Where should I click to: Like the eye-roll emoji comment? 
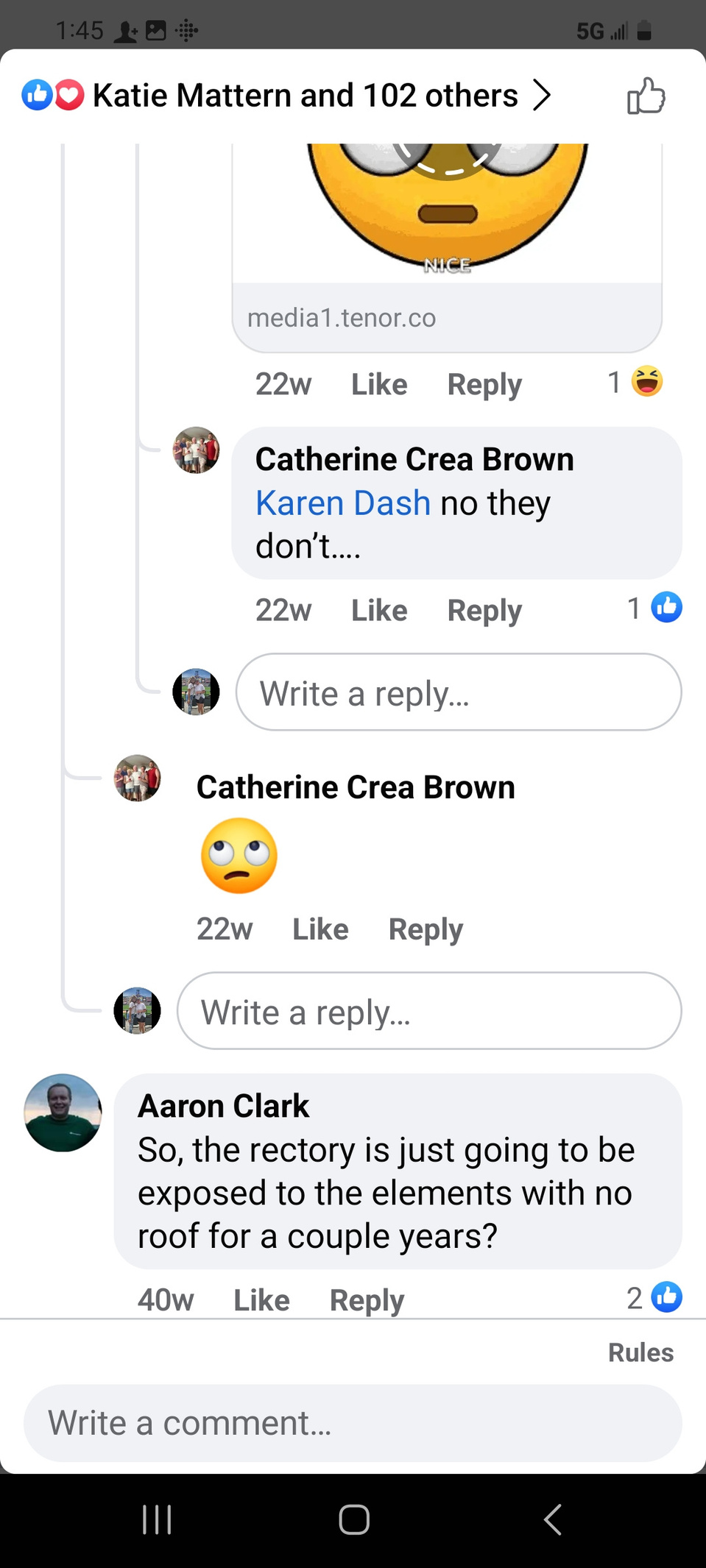(x=320, y=929)
